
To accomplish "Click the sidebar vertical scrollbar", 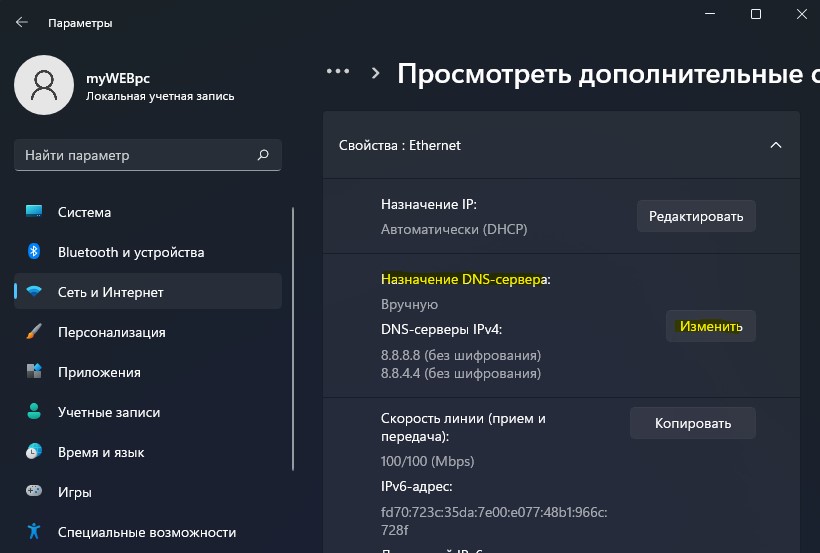I will (293, 339).
